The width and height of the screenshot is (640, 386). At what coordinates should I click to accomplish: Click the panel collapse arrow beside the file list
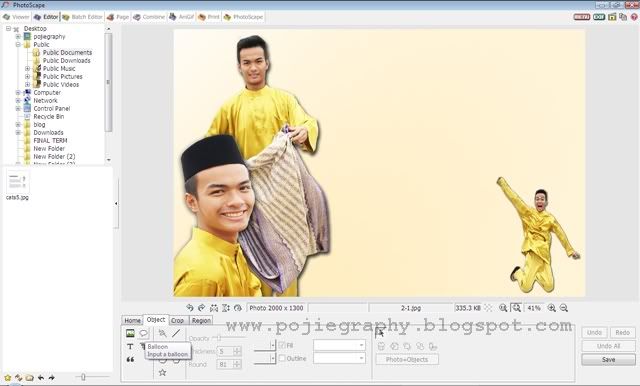click(x=116, y=203)
